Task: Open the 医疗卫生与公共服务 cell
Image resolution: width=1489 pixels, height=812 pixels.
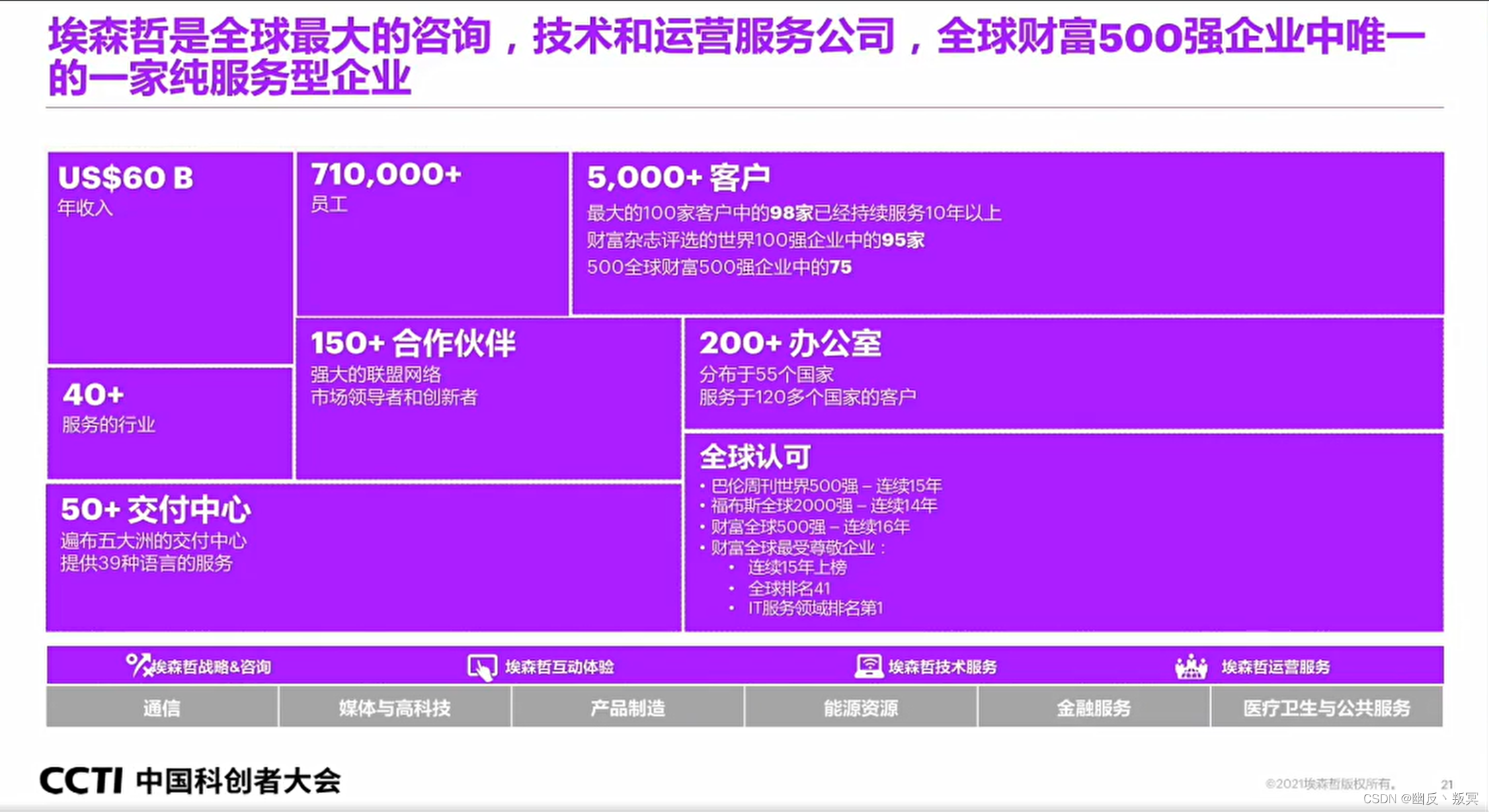Action: tap(1326, 708)
